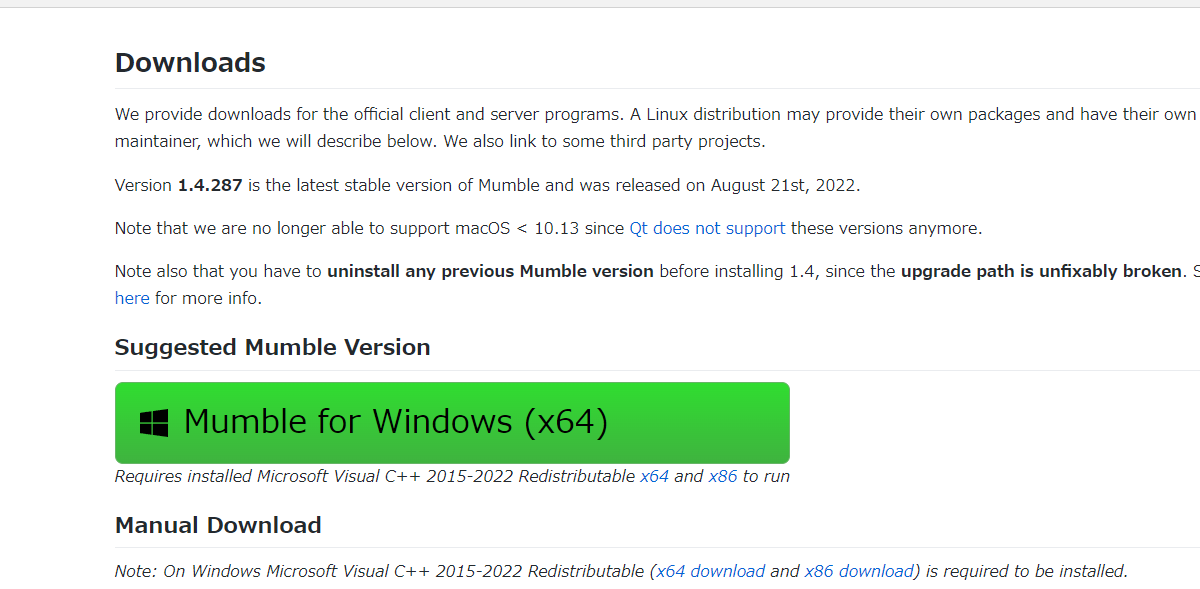1200x589 pixels.
Task: Click the 'Downloads' page heading
Action: click(x=190, y=63)
